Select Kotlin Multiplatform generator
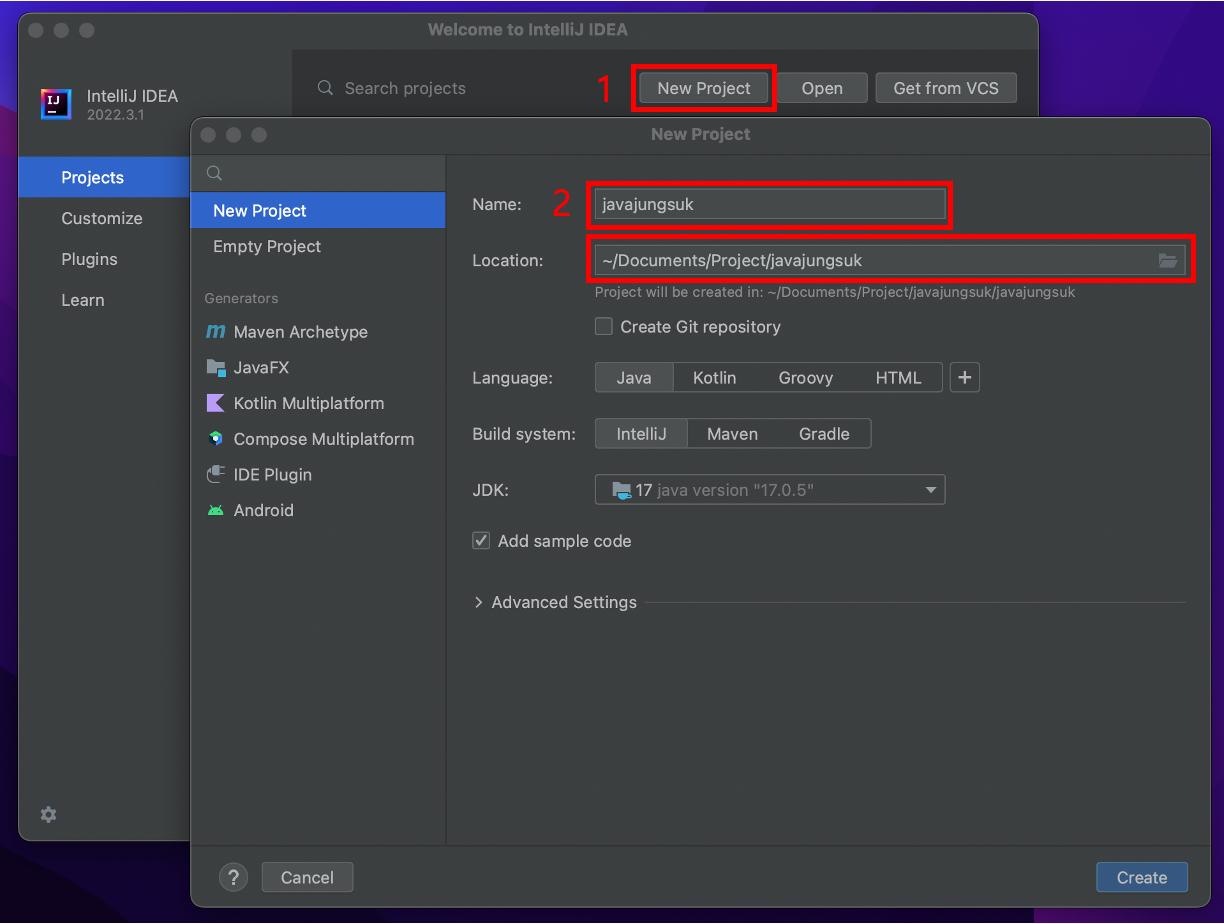 tap(318, 403)
